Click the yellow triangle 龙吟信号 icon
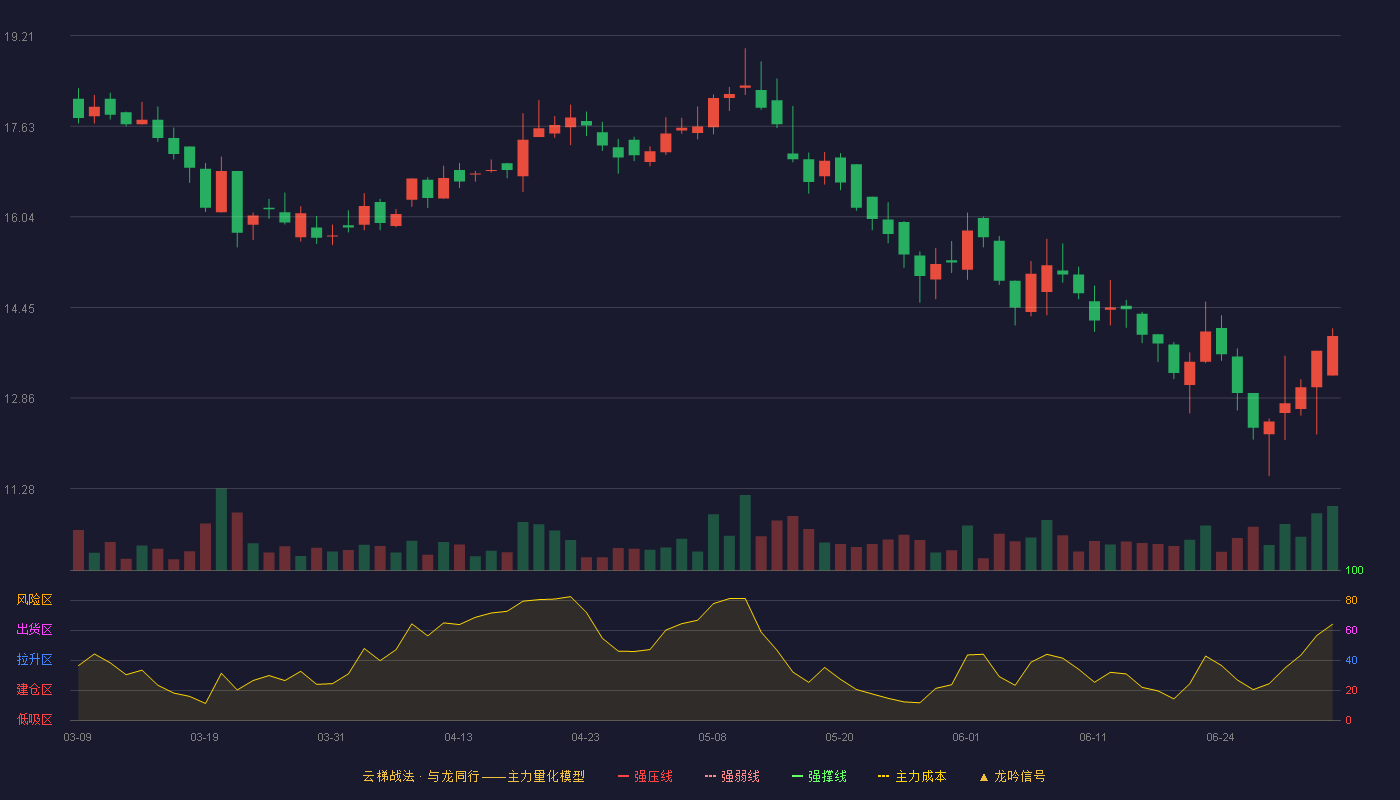Screen dimensions: 1400x800 click(983, 776)
